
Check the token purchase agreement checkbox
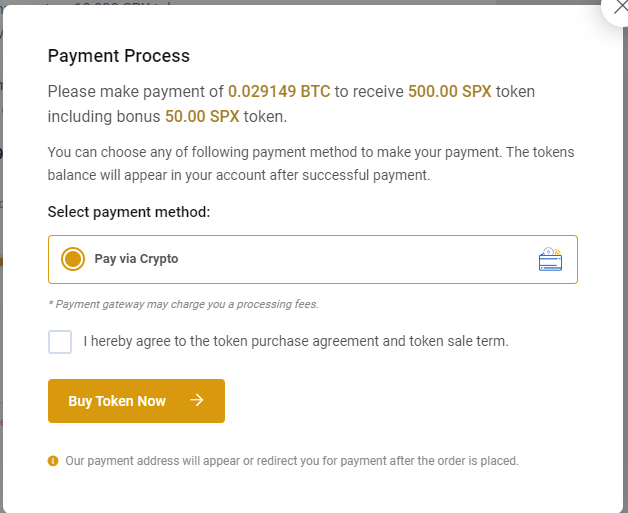[60, 341]
